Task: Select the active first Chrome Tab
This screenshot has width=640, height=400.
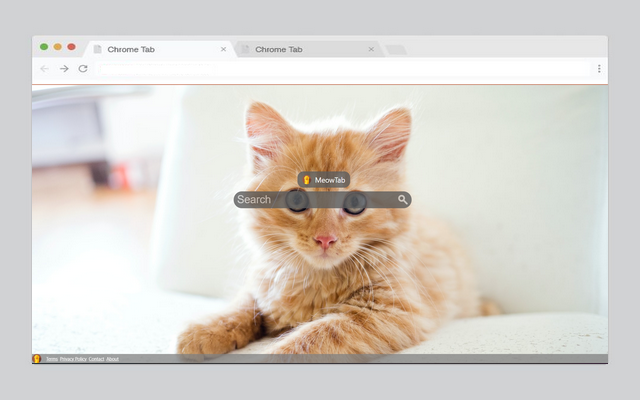Action: 159,49
